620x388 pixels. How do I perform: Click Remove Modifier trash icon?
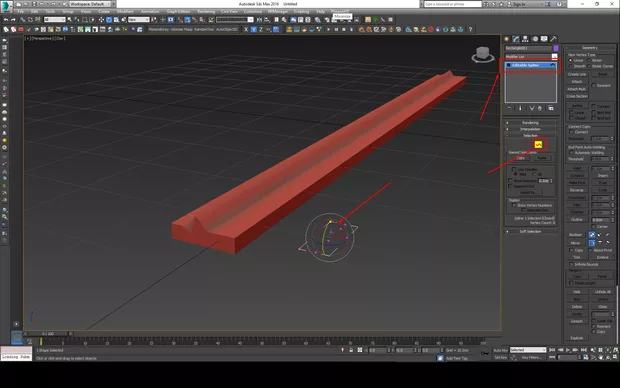tap(540, 108)
